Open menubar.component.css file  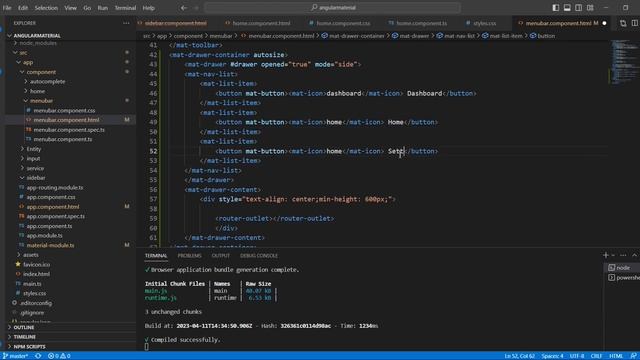pyautogui.click(x=64, y=111)
